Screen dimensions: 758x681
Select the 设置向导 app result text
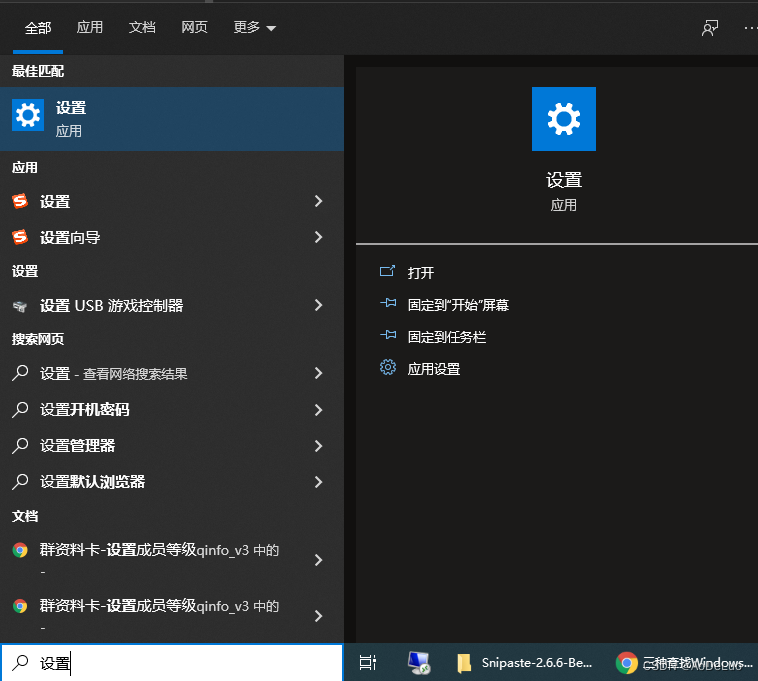click(x=70, y=237)
